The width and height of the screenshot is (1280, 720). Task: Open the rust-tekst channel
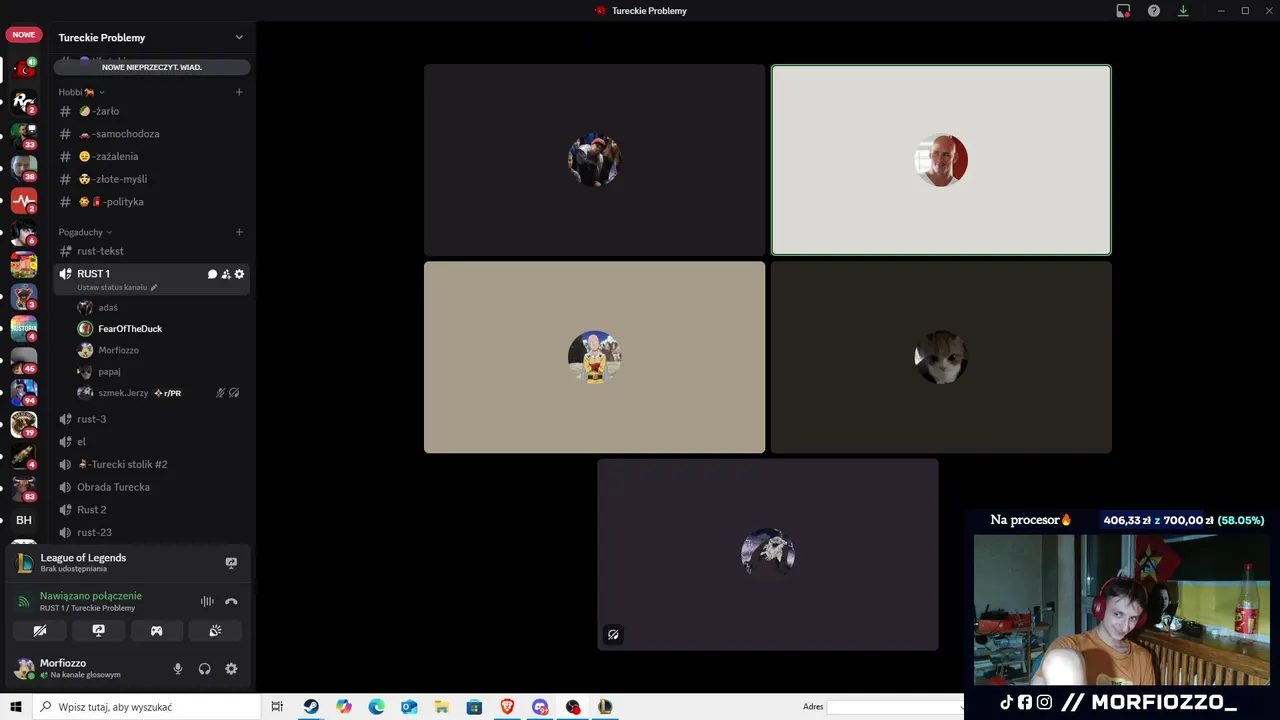point(152,251)
